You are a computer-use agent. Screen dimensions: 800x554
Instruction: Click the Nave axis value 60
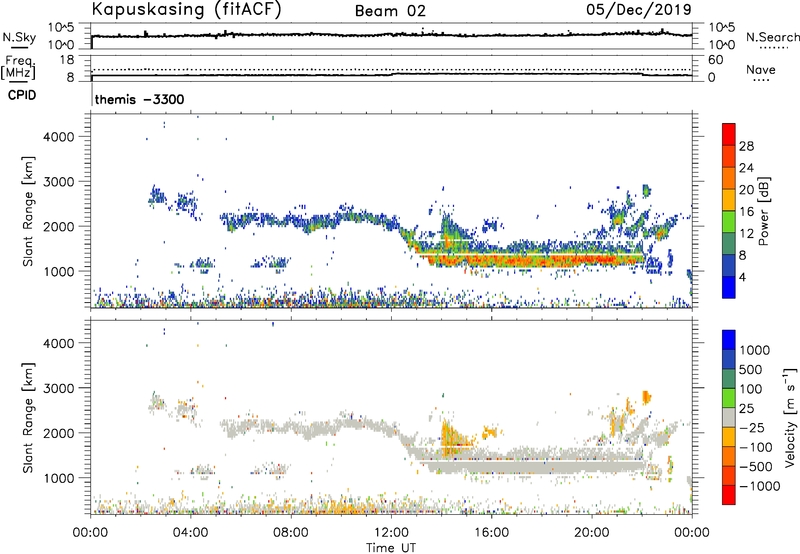tap(715, 60)
